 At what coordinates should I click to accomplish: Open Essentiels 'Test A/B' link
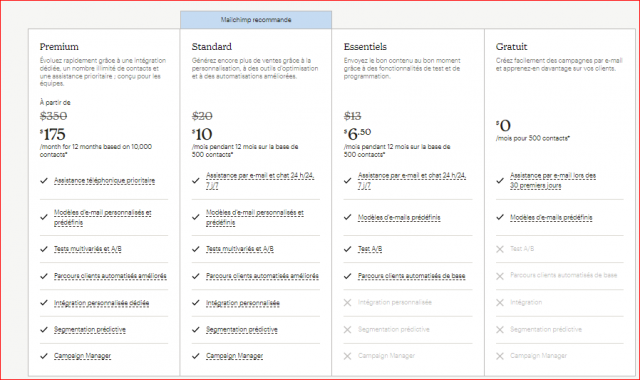point(370,249)
